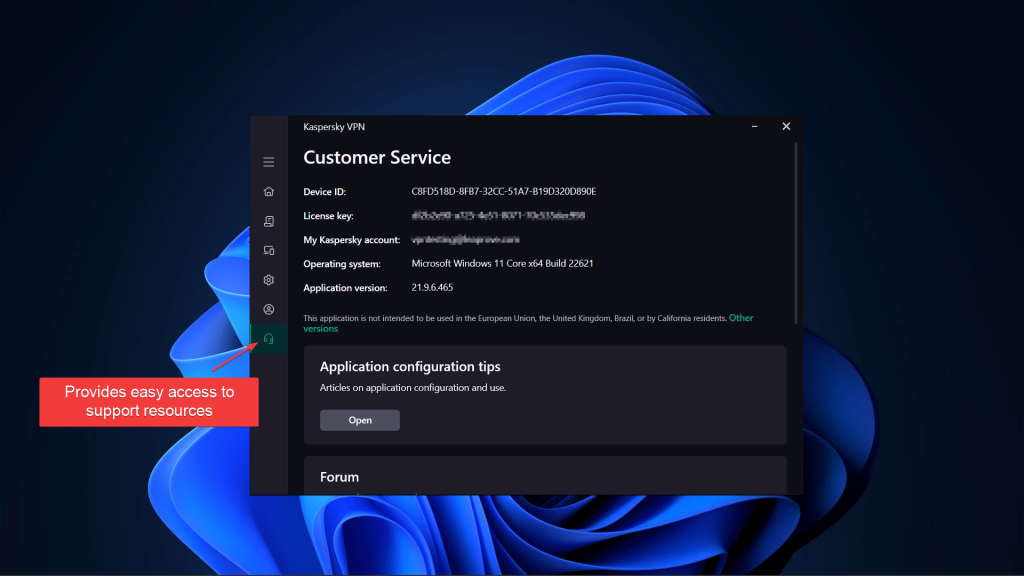Open the Settings gear icon

pos(268,280)
